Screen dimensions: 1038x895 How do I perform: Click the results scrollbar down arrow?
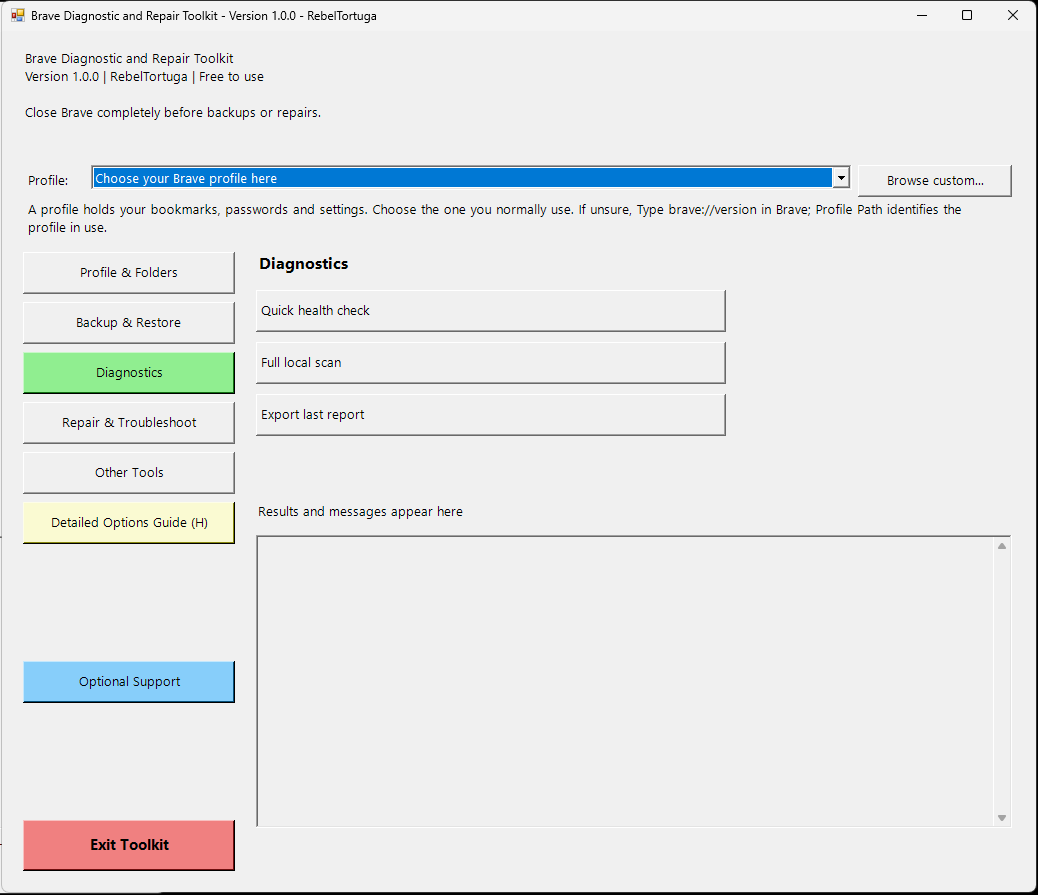pos(1002,818)
